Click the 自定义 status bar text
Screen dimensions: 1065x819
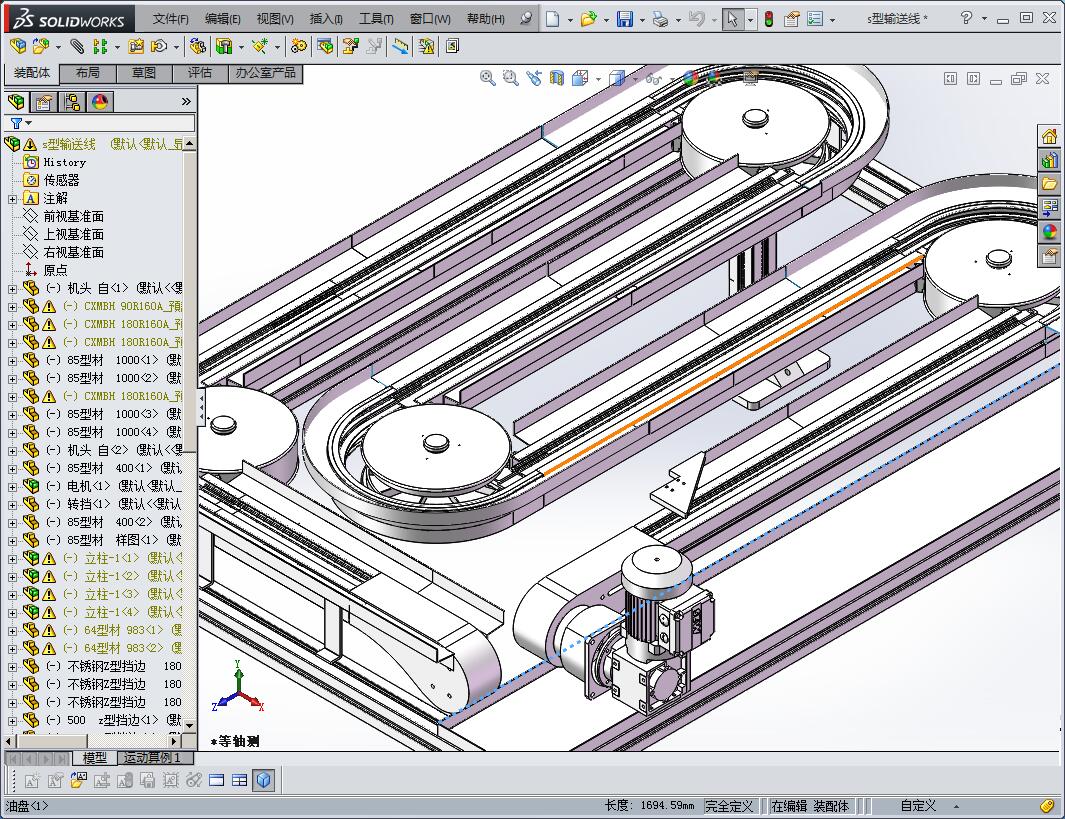pyautogui.click(x=918, y=805)
